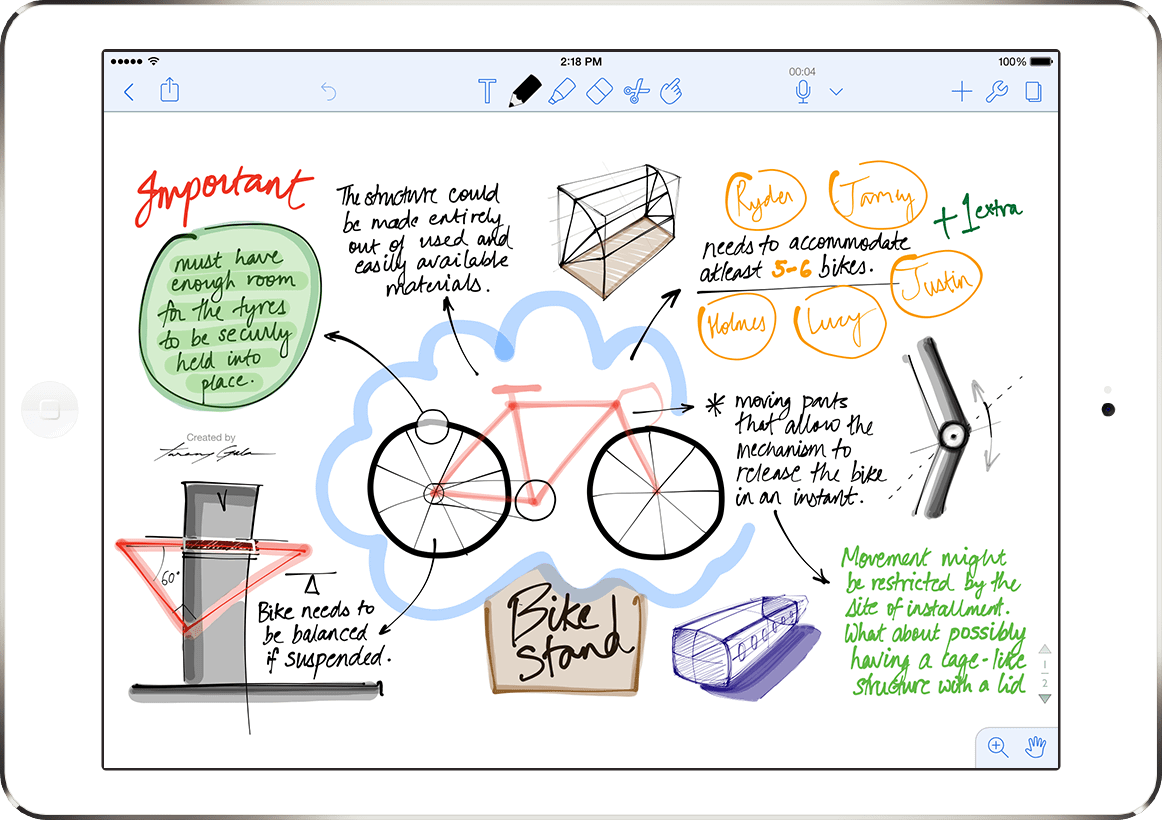Screen dimensions: 1162x820
Task: Share this note via the share icon
Action: coord(169,90)
